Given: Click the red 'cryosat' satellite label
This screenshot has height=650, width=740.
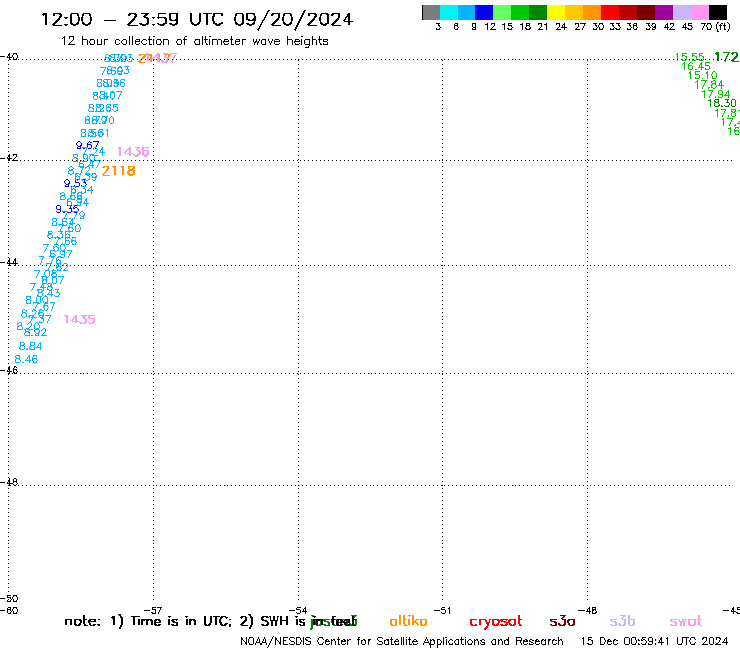Looking at the screenshot, I should [x=496, y=621].
